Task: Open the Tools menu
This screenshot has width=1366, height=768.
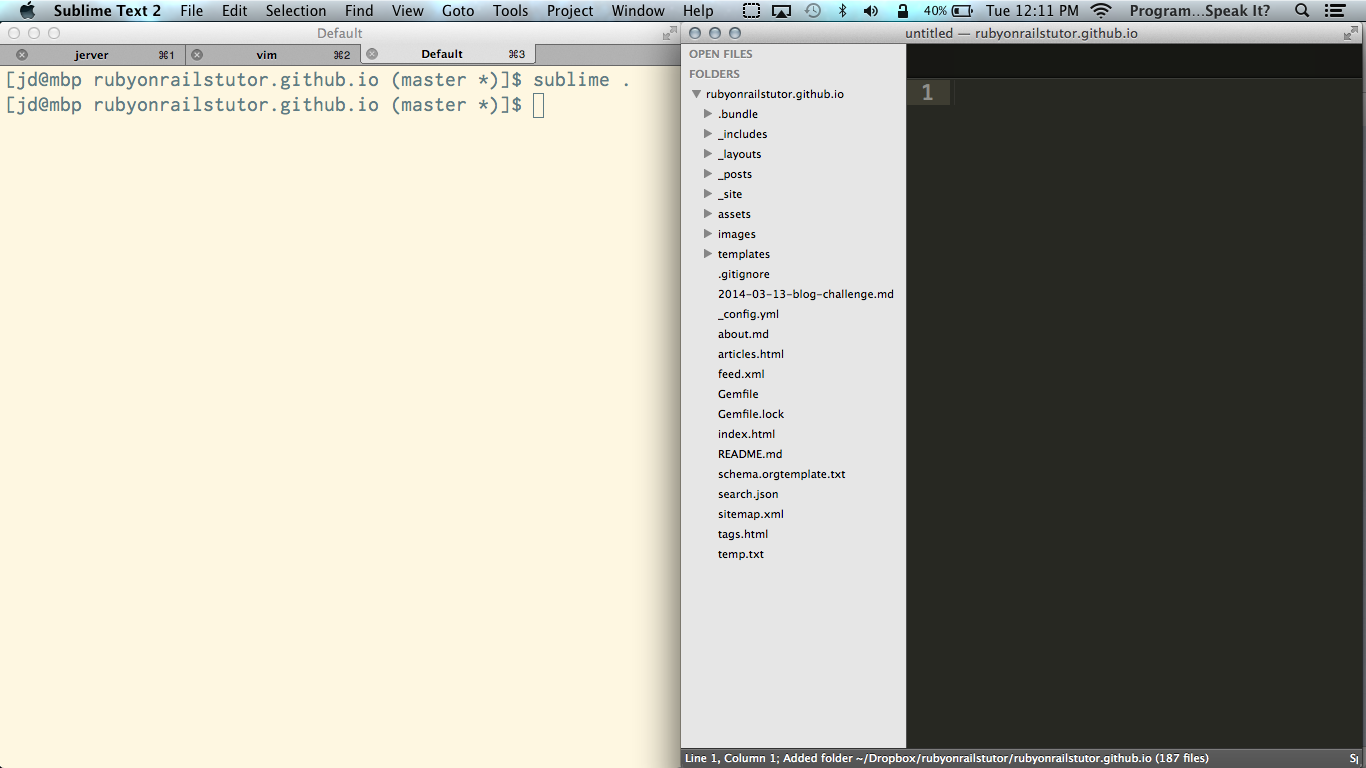Action: 510,11
